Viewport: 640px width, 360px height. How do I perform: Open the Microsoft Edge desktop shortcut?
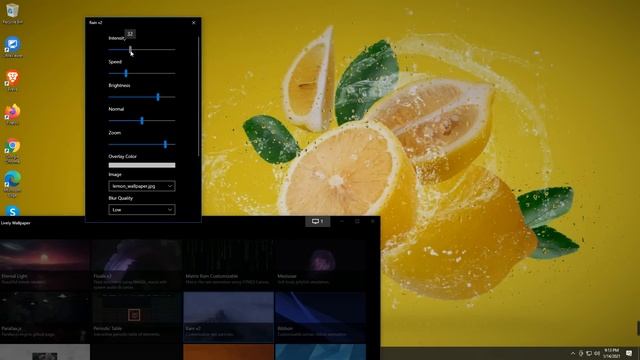(12, 184)
